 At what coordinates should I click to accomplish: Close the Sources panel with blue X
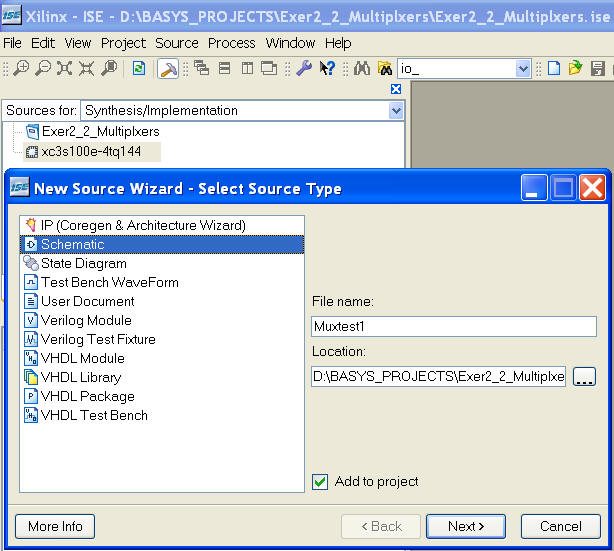[x=396, y=89]
